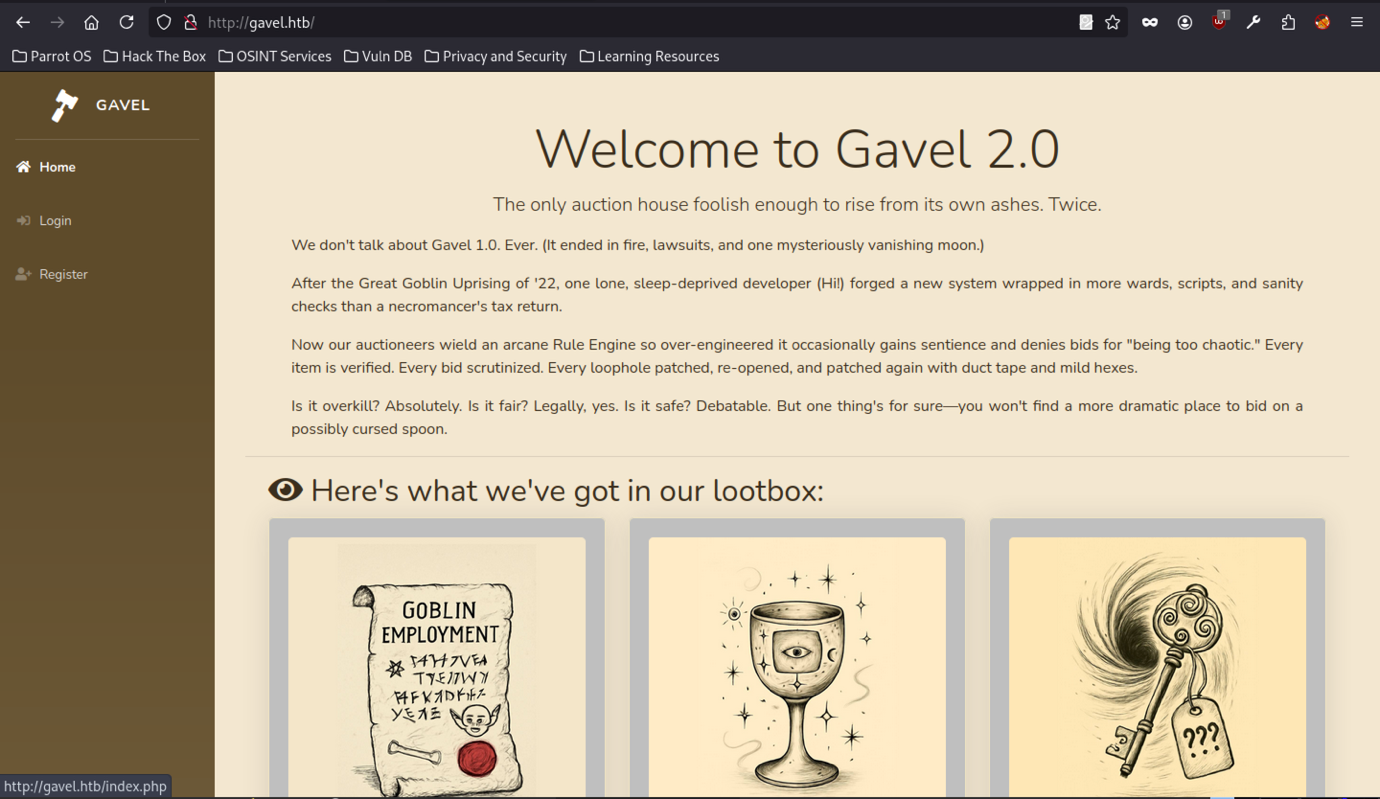Open the Extensions puzzle piece menu
Image resolution: width=1380 pixels, height=799 pixels.
point(1288,22)
